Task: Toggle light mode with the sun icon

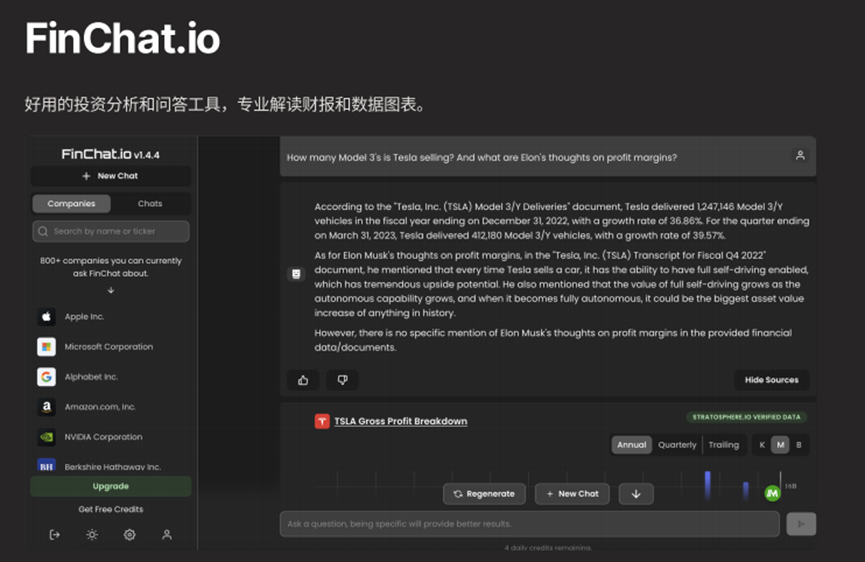Action: tap(92, 534)
